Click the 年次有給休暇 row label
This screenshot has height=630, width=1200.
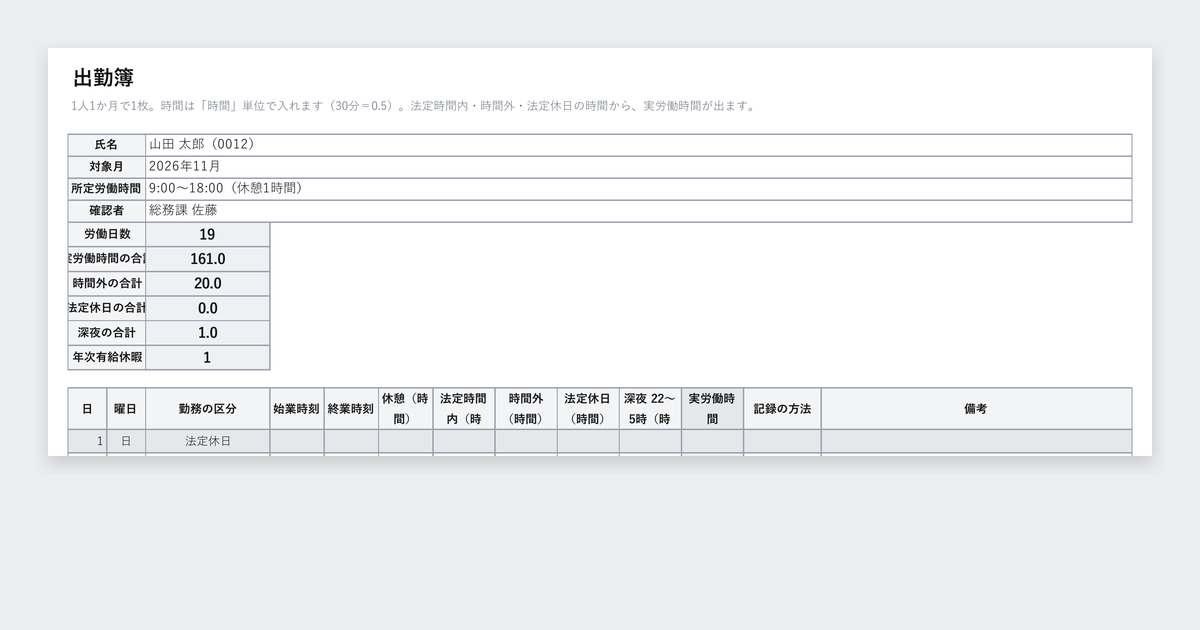pos(107,358)
